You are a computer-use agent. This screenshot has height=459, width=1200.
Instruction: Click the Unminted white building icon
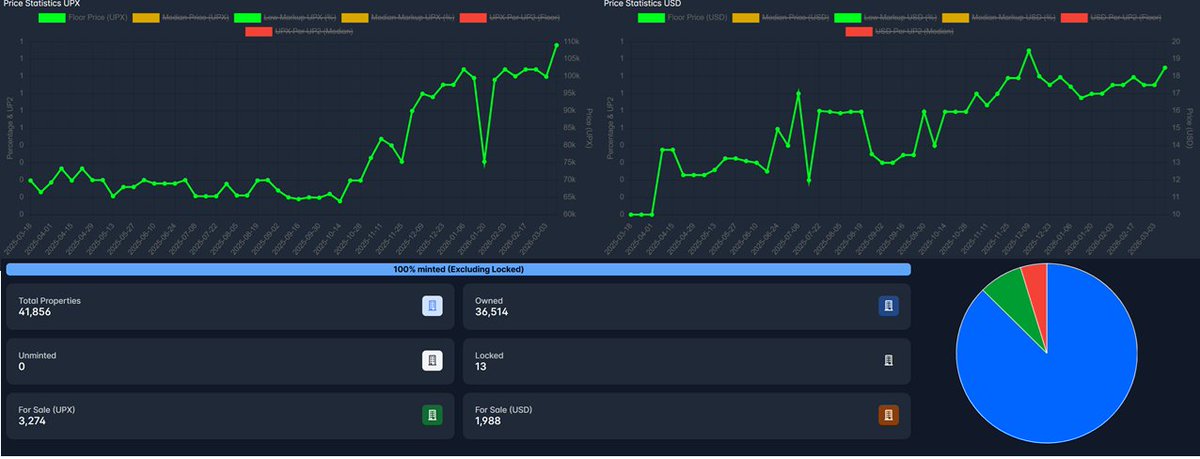(432, 360)
